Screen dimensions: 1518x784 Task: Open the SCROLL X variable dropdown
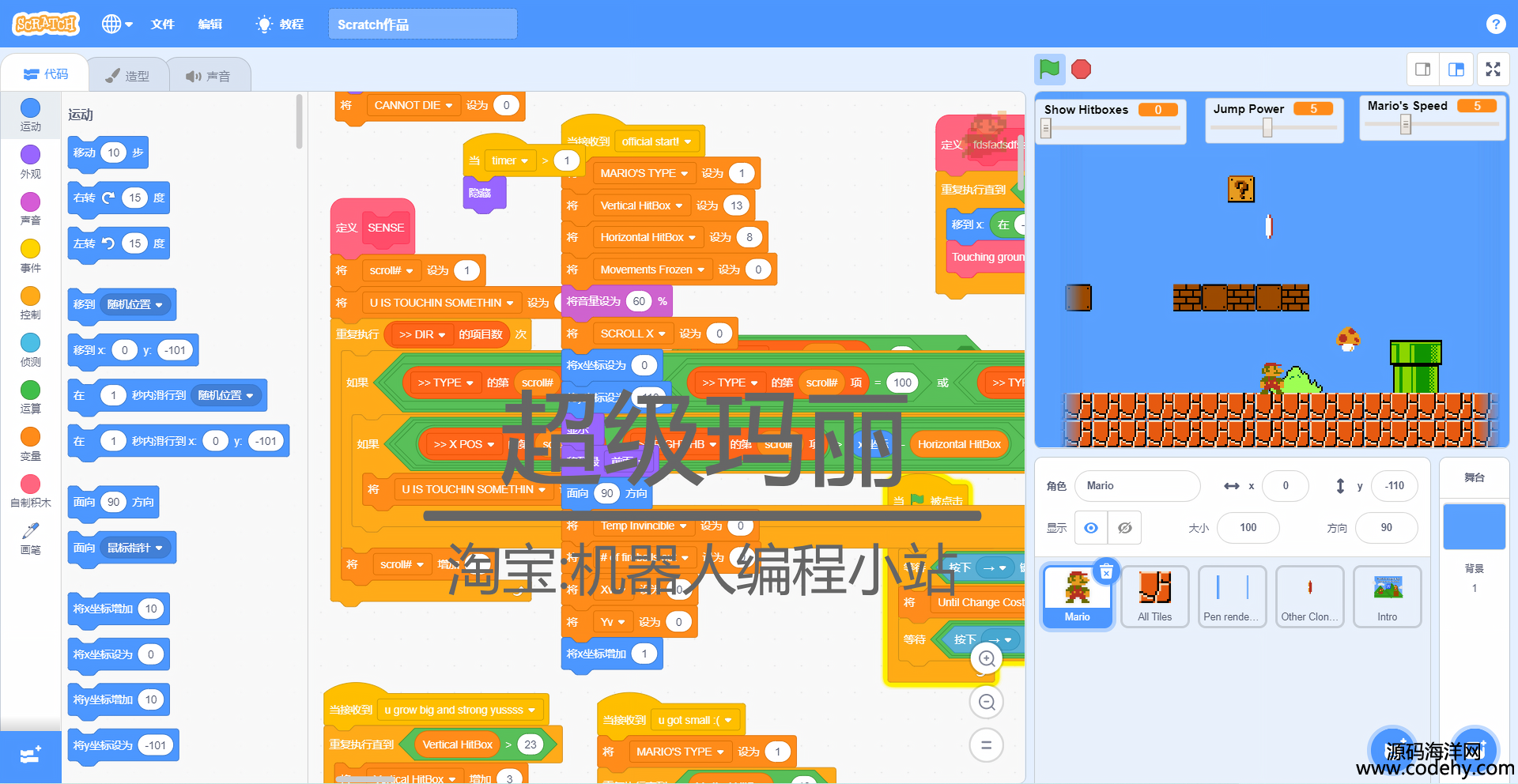point(632,334)
